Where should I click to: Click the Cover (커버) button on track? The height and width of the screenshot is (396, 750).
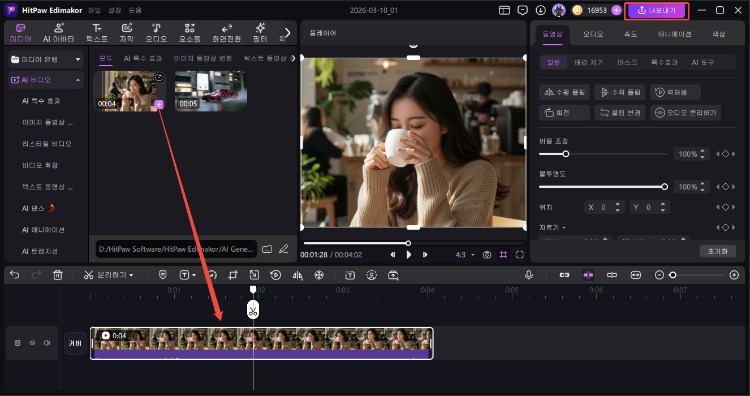75,343
